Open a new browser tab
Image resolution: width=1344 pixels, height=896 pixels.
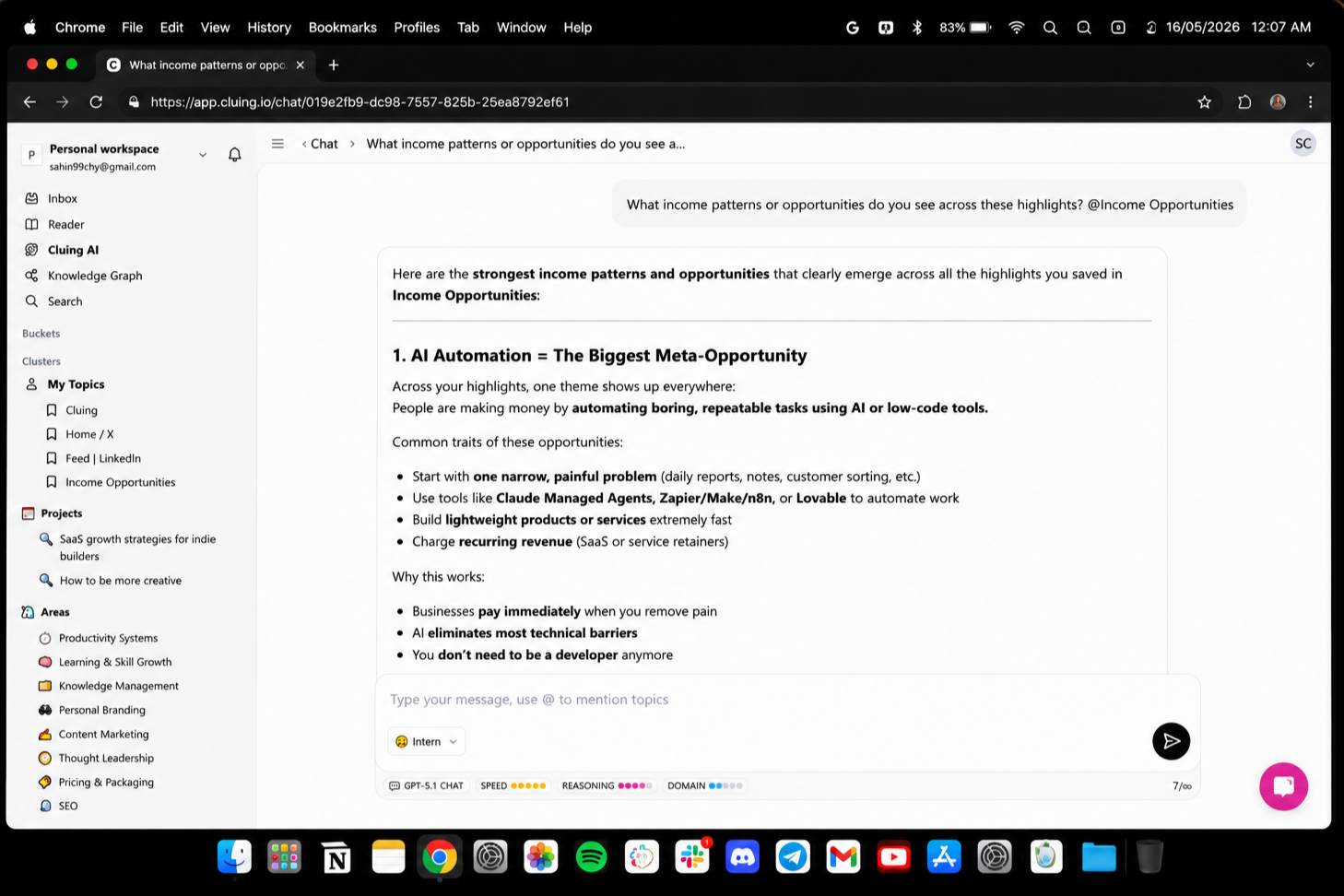pos(334,65)
